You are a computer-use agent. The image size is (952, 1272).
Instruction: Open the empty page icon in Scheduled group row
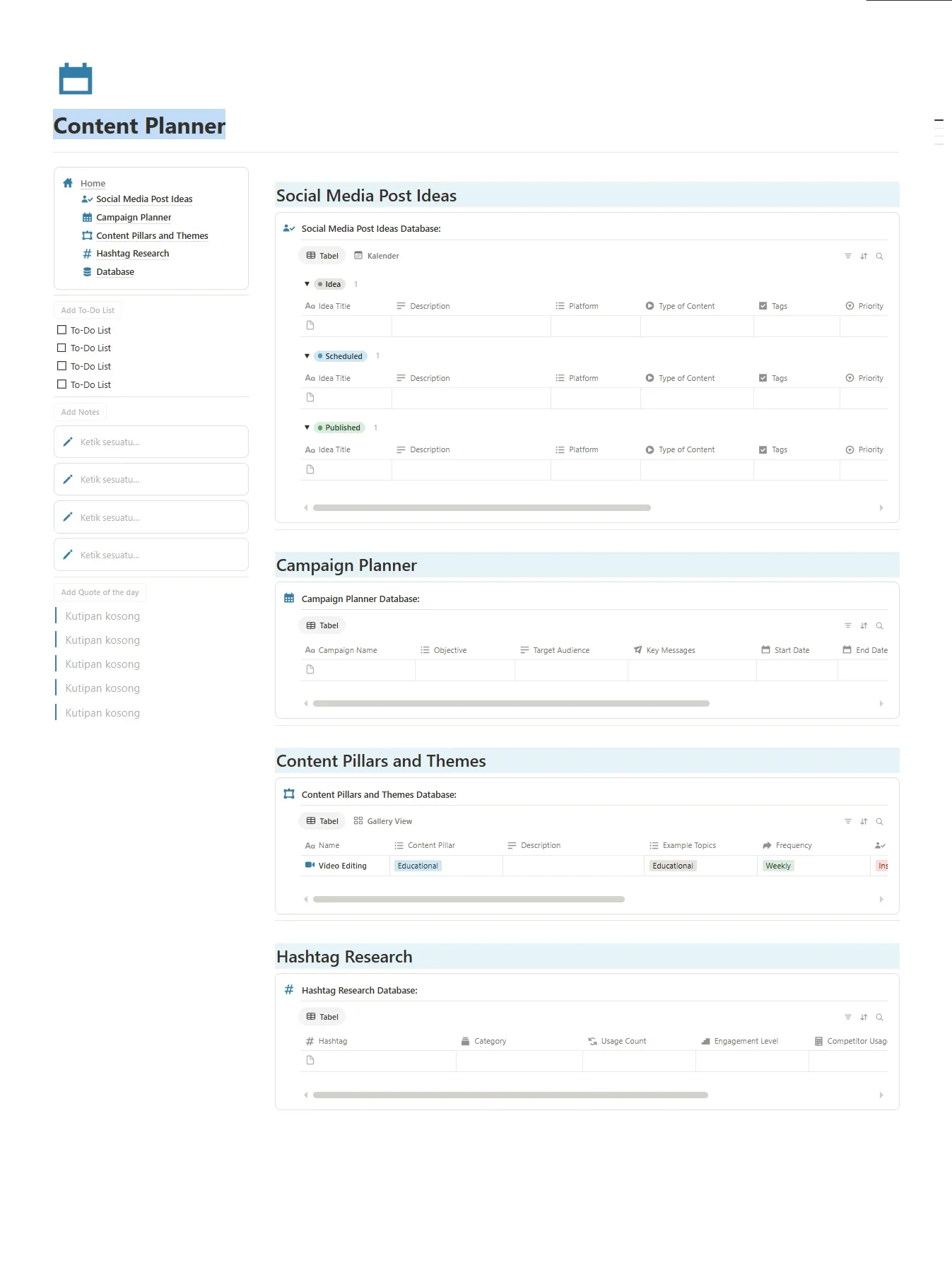pos(310,397)
